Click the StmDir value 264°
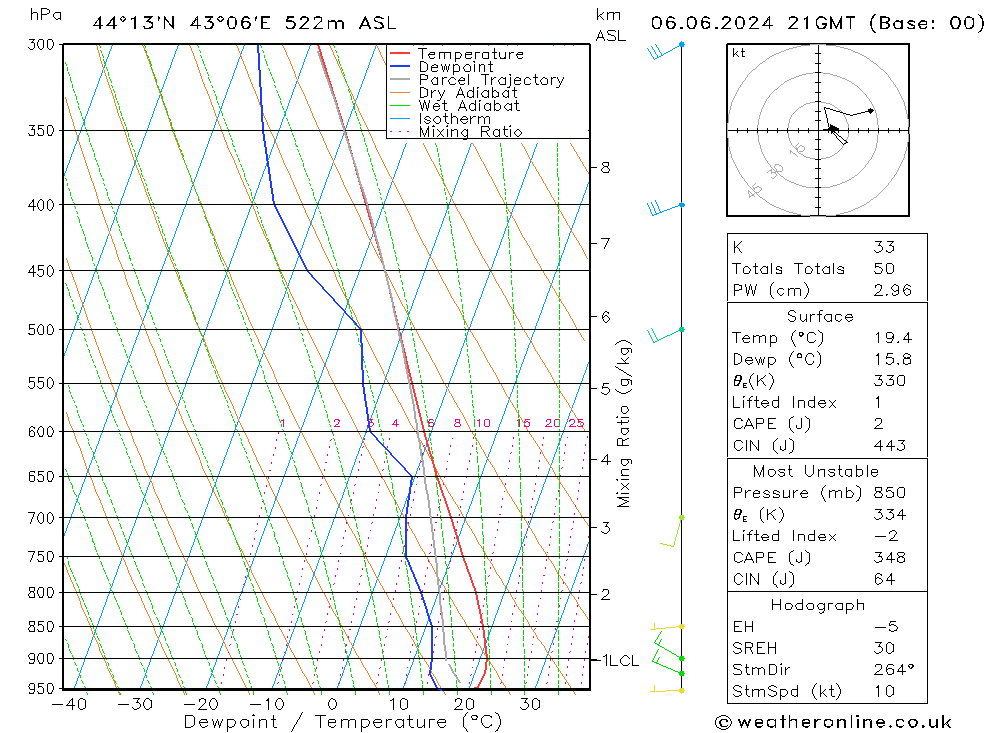 click(x=893, y=670)
